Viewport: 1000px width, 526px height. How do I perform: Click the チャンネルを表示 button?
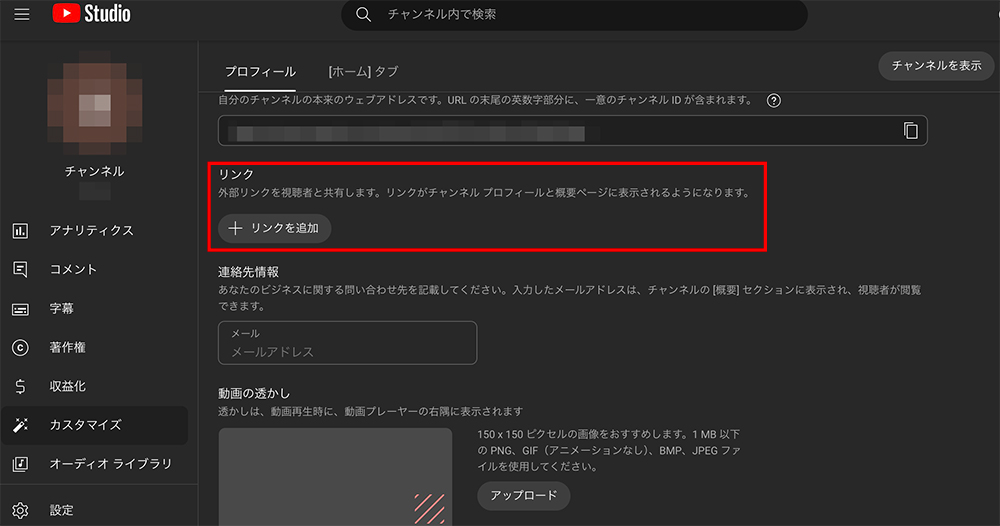point(936,66)
